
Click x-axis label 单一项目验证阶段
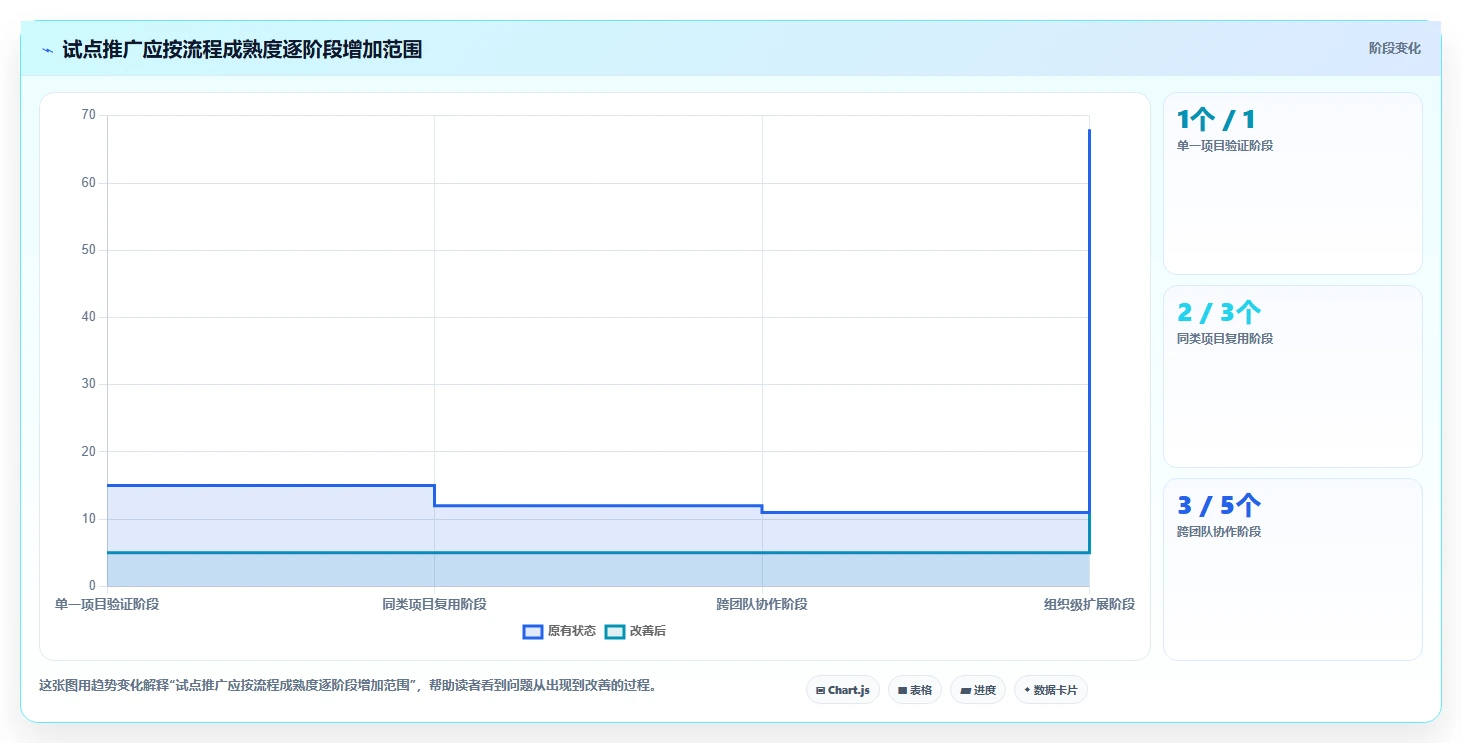point(107,604)
